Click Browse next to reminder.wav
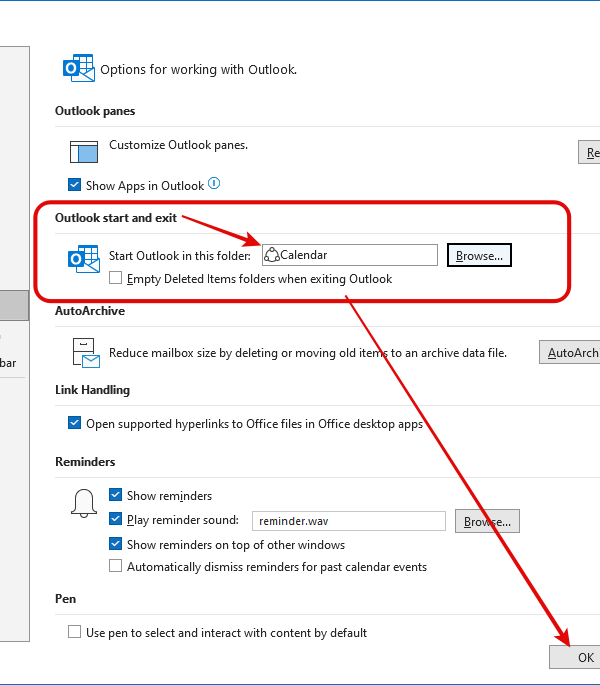 point(487,521)
